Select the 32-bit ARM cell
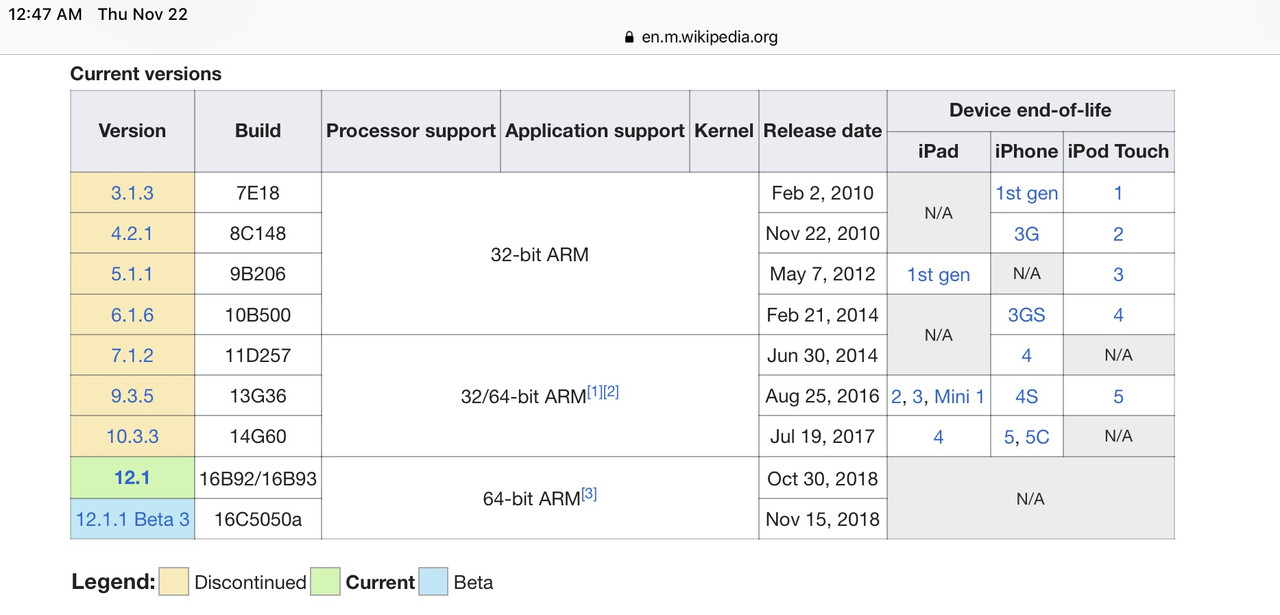The height and width of the screenshot is (615, 1280). pyautogui.click(x=540, y=254)
